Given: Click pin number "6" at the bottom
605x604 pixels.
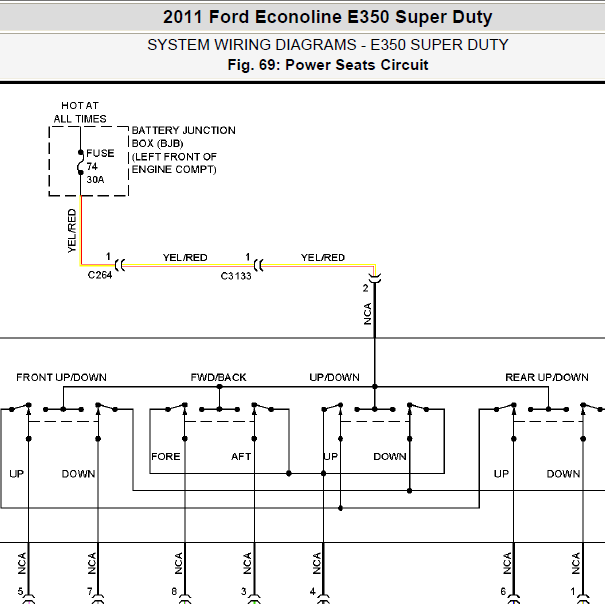Looking at the screenshot, I should click(503, 591).
